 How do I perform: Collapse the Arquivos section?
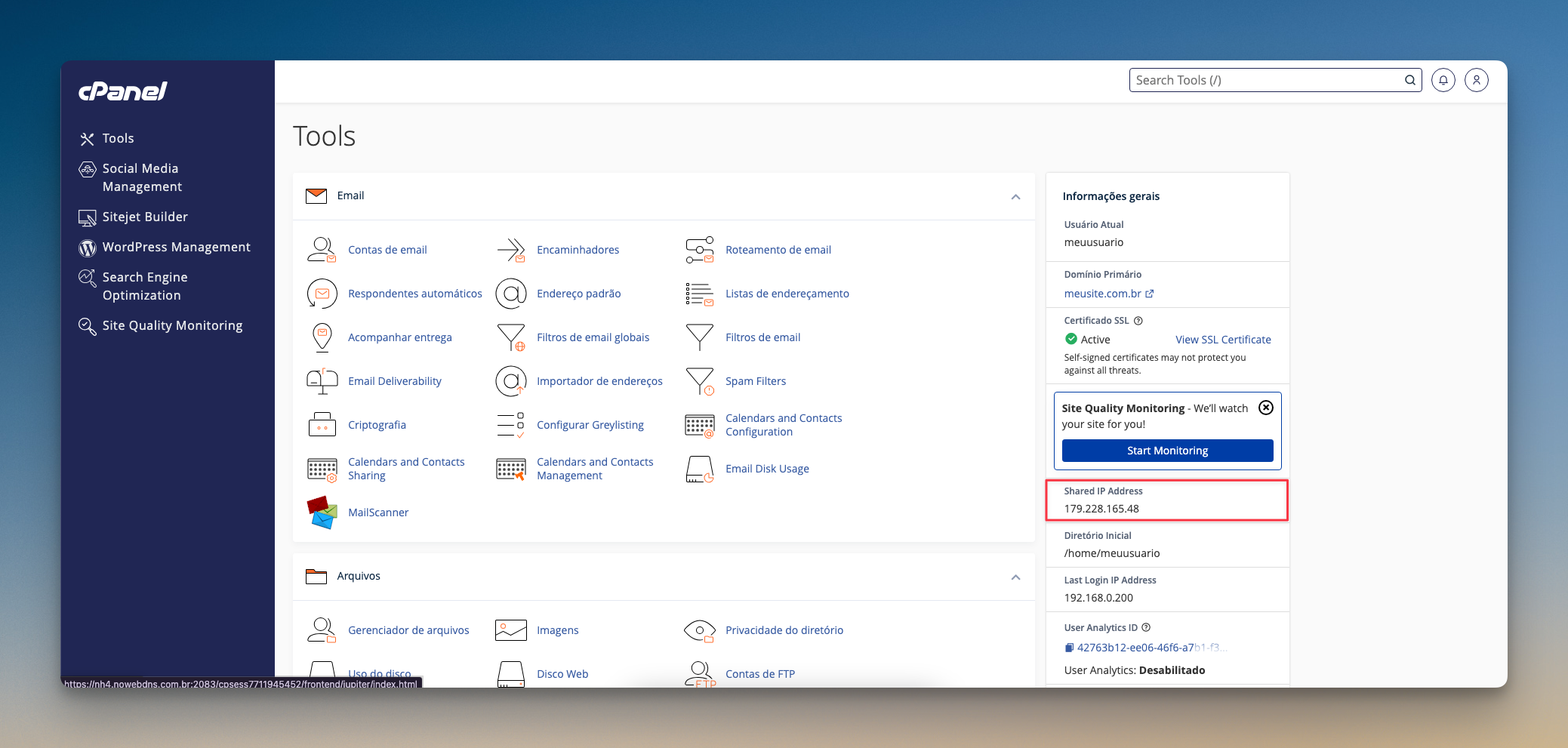tap(1015, 577)
